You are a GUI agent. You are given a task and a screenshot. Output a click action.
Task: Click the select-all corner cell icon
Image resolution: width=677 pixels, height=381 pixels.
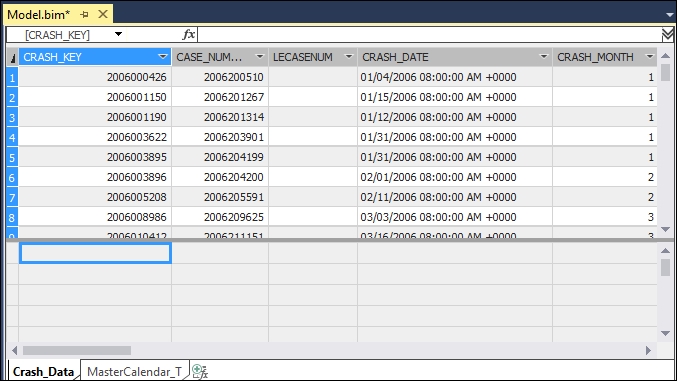coord(13,57)
